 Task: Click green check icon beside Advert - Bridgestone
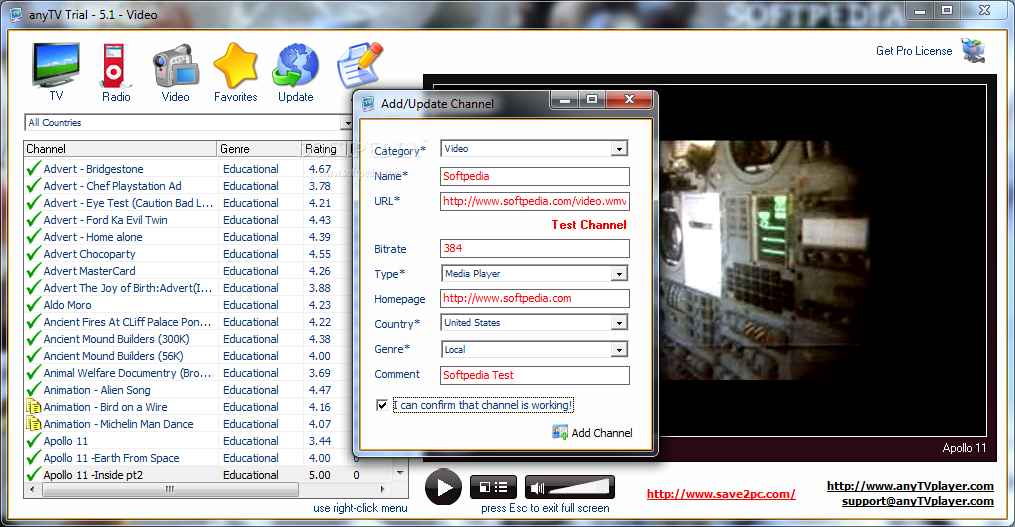coord(34,169)
